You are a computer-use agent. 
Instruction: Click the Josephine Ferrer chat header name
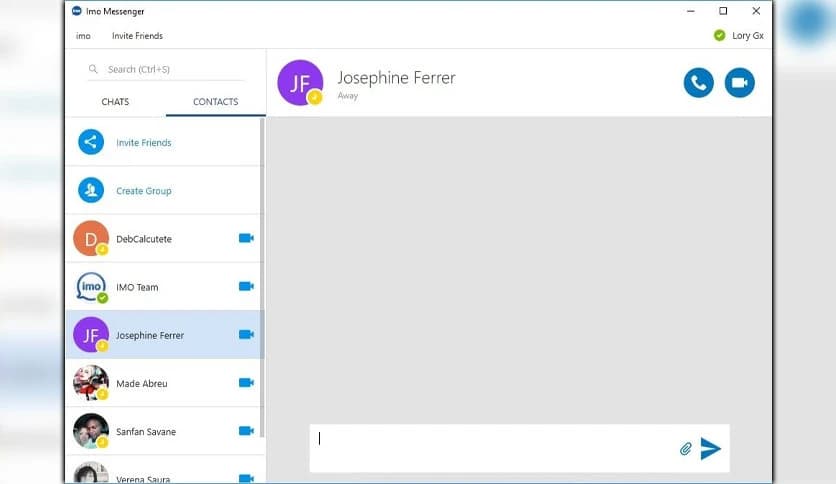(x=397, y=78)
